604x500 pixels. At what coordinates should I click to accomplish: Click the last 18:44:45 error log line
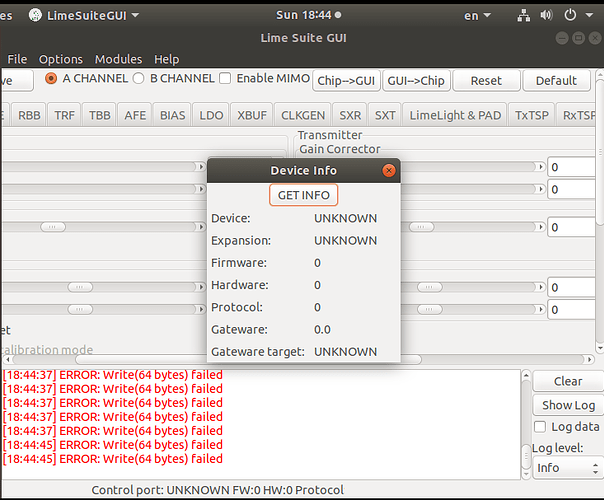(x=113, y=459)
